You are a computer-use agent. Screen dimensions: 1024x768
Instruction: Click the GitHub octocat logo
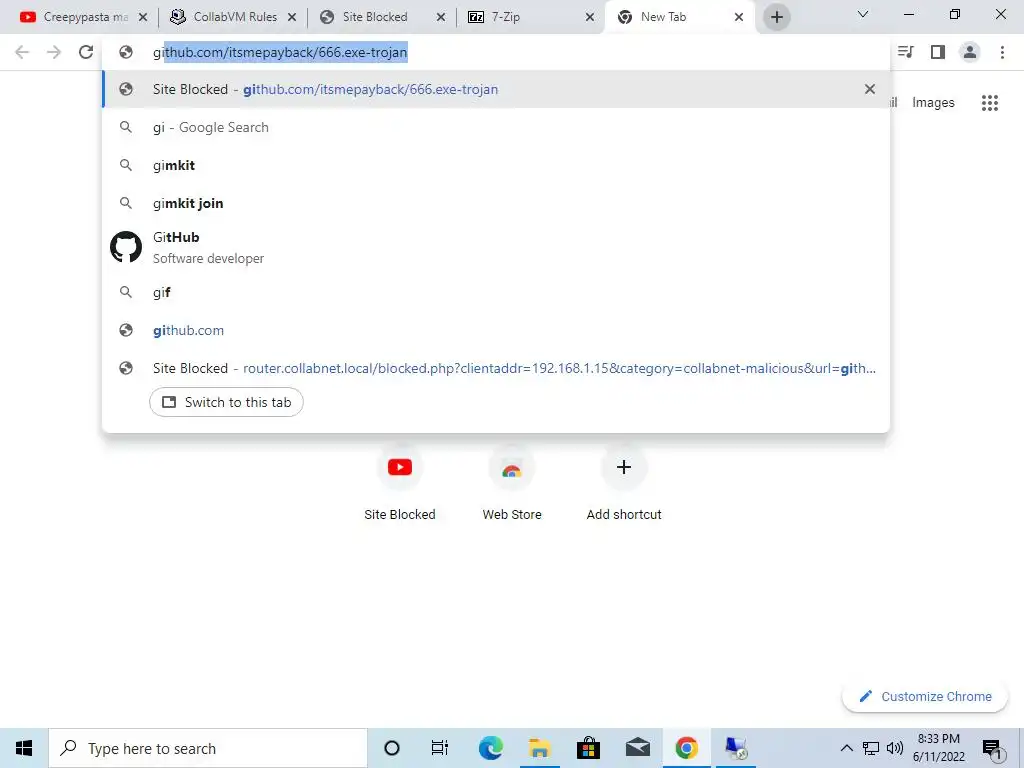pos(126,247)
